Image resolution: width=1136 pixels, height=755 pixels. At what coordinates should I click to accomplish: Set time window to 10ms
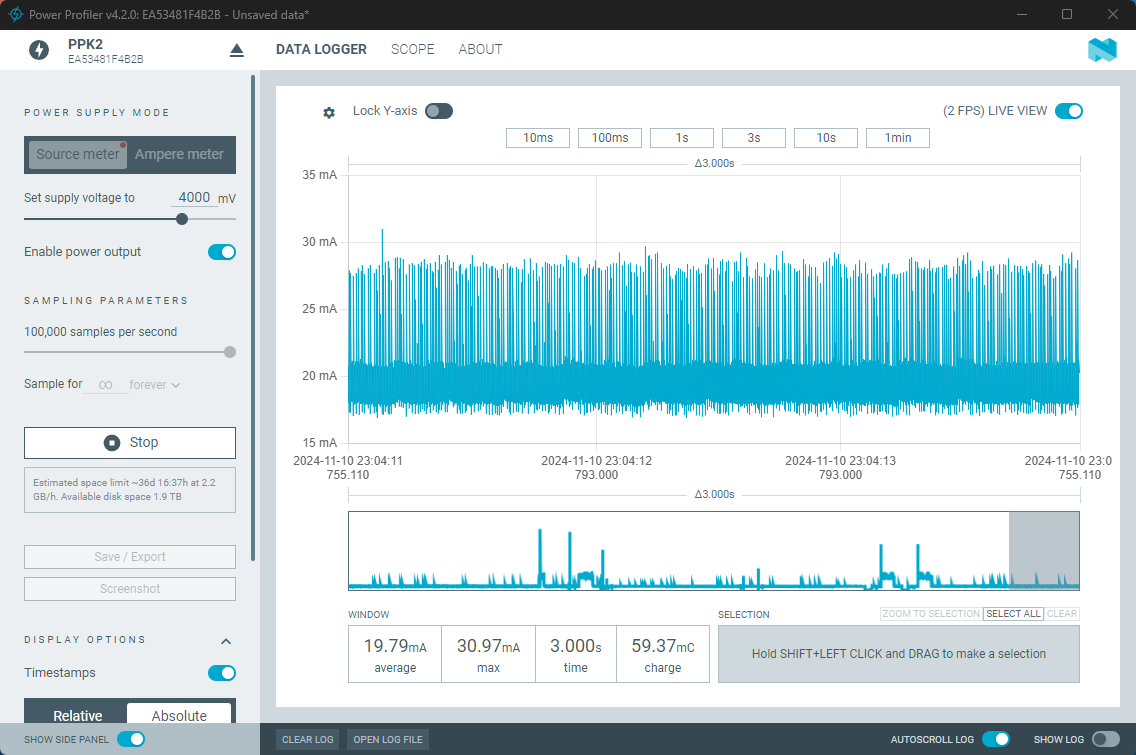537,138
